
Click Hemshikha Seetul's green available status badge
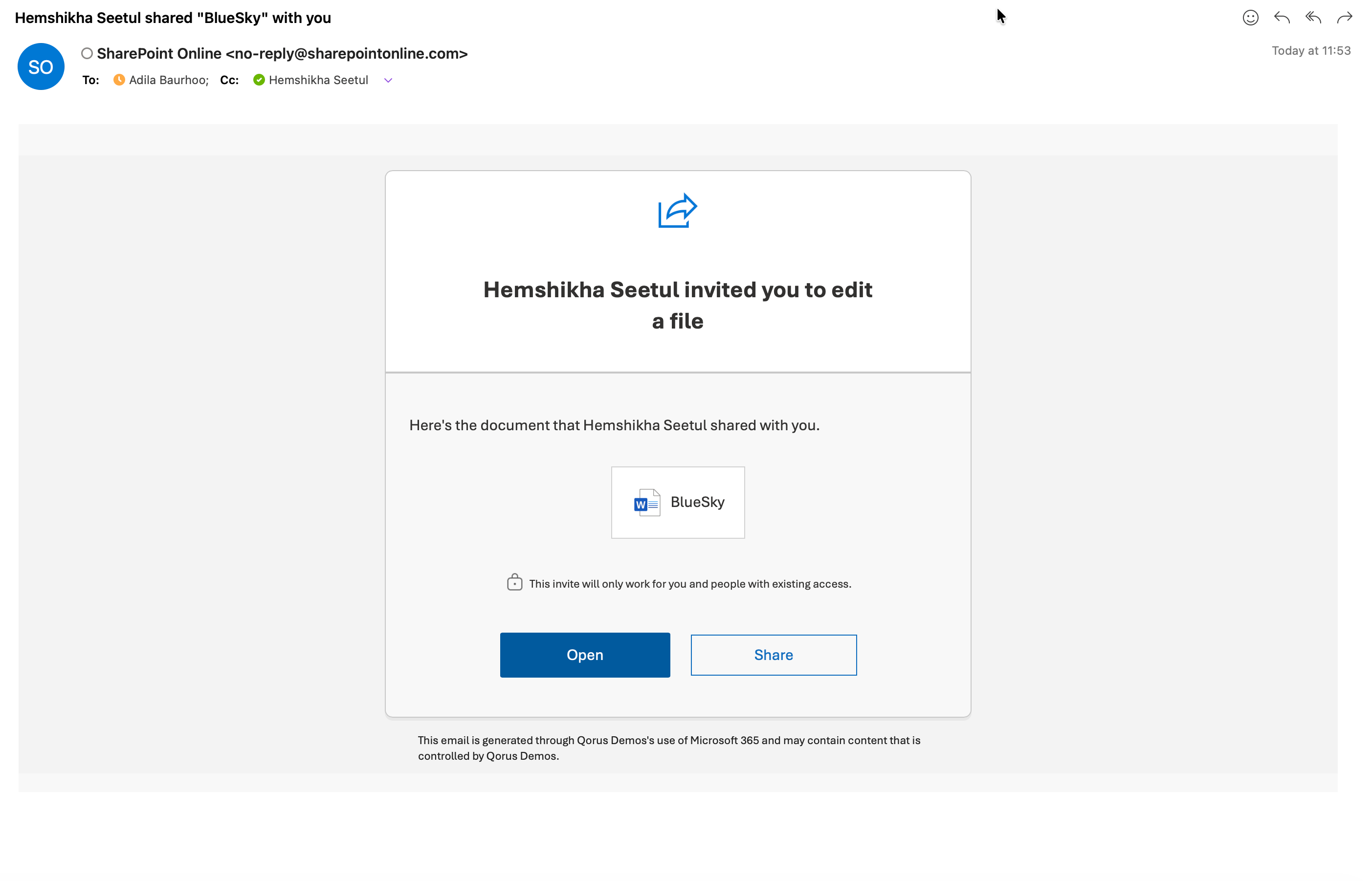point(259,80)
